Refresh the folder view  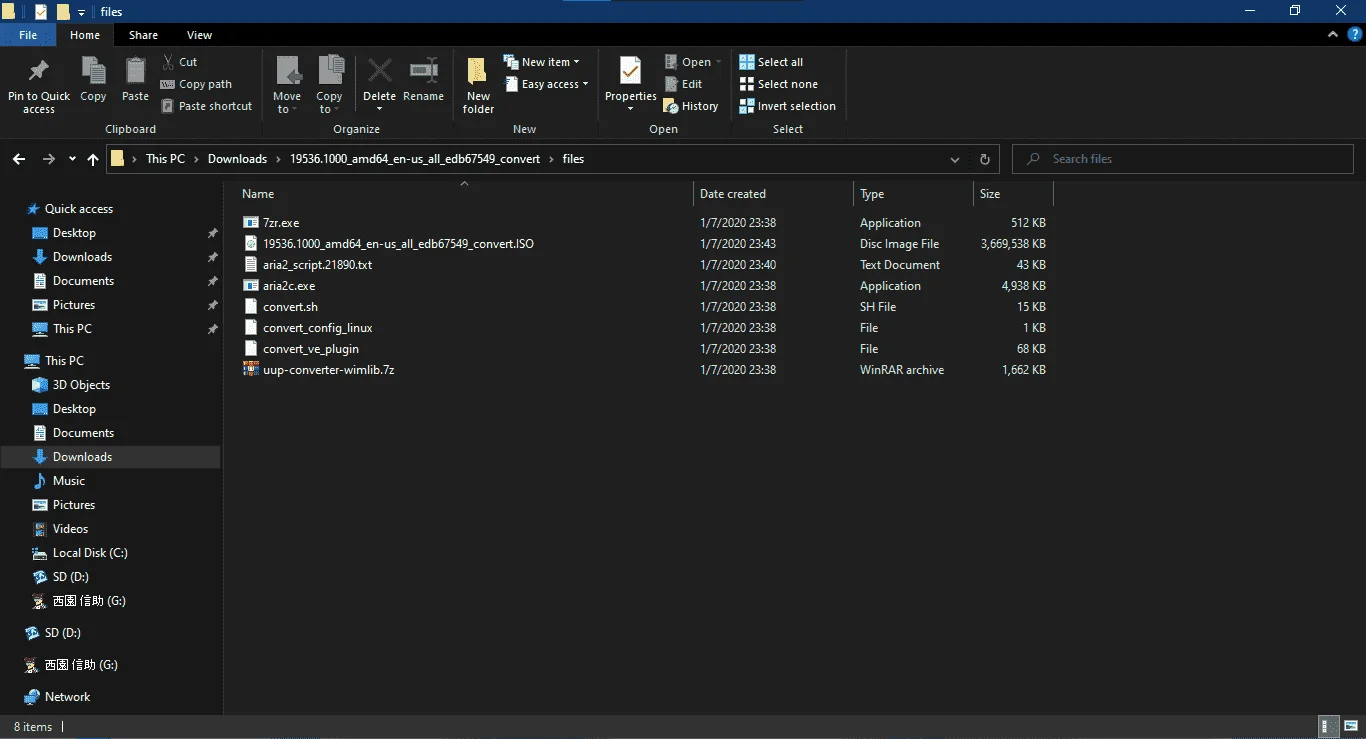(x=984, y=159)
